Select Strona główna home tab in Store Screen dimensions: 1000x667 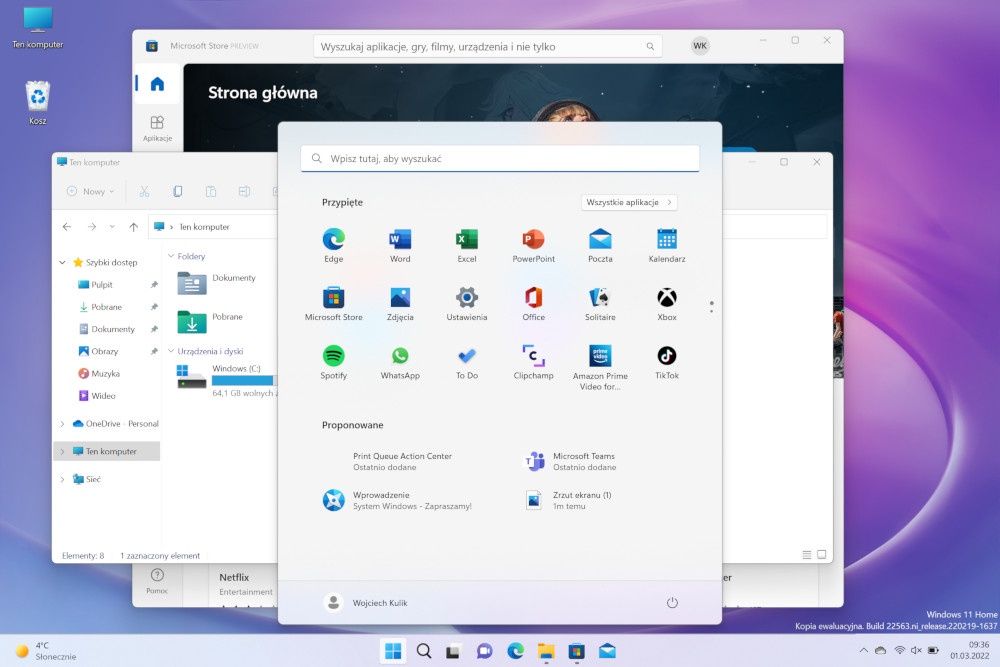157,84
